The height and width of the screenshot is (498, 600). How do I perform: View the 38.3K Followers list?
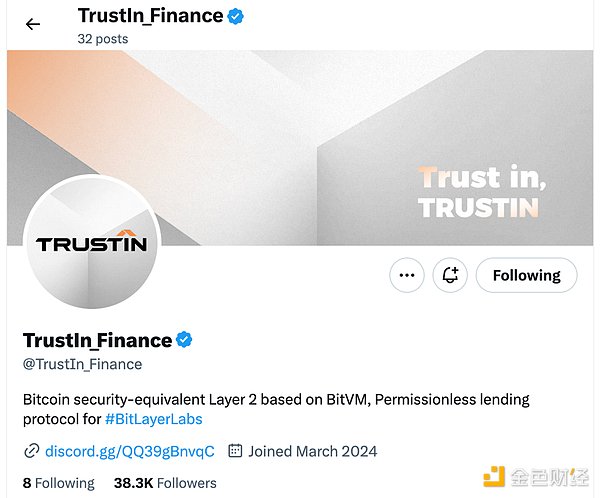pyautogui.click(x=165, y=483)
